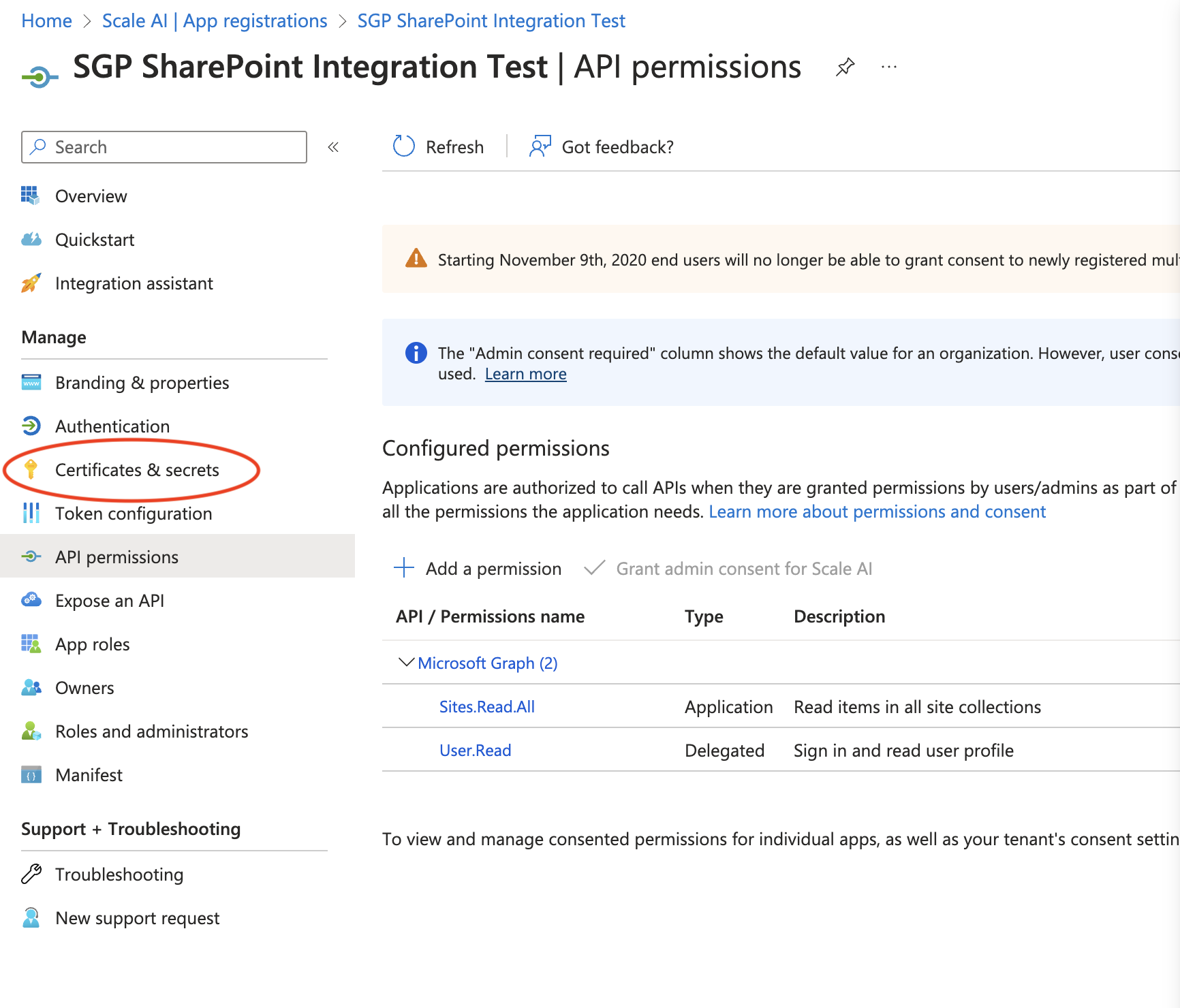1180x1008 pixels.
Task: Click the Refresh icon in toolbar
Action: [404, 146]
